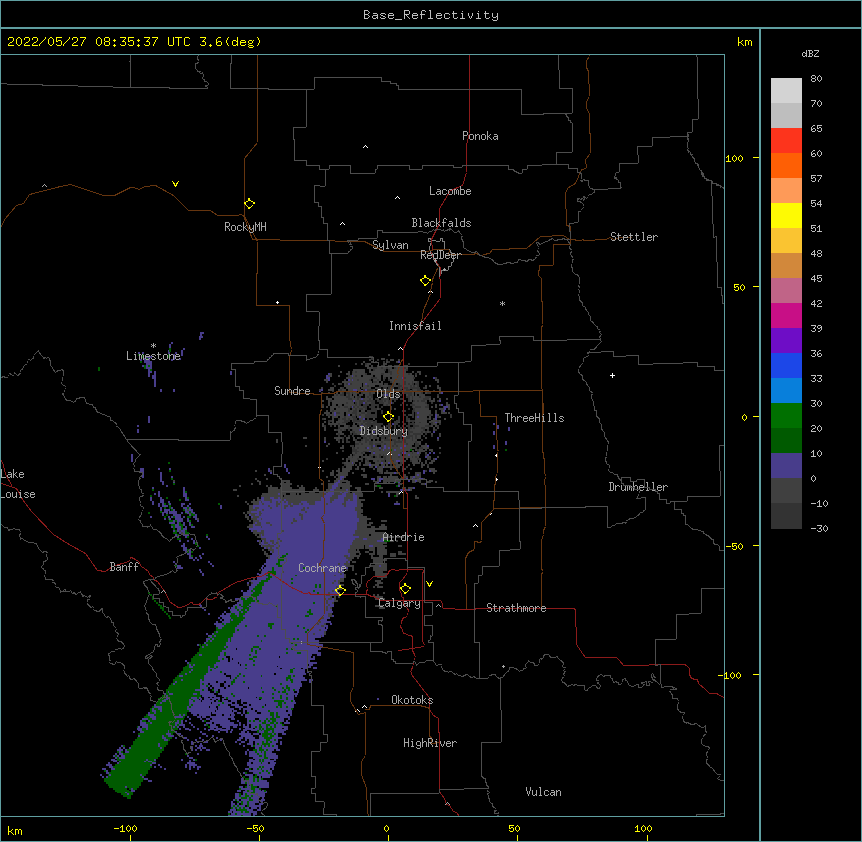Click the RedDeer label
The image size is (862, 842).
coord(440,255)
